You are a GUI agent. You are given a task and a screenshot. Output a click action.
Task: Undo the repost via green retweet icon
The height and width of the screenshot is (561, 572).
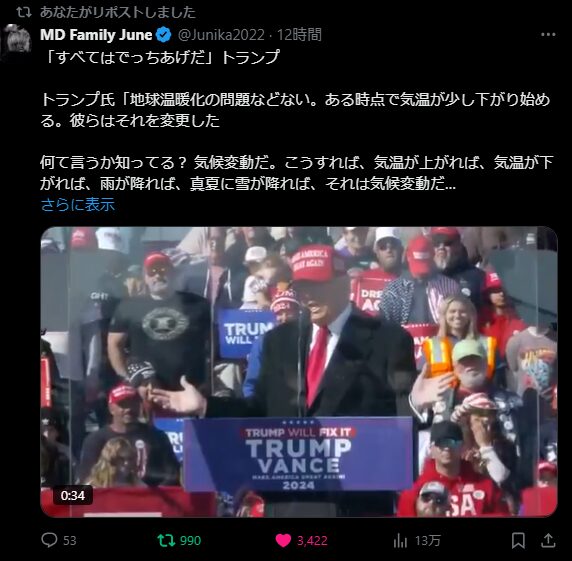(166, 540)
